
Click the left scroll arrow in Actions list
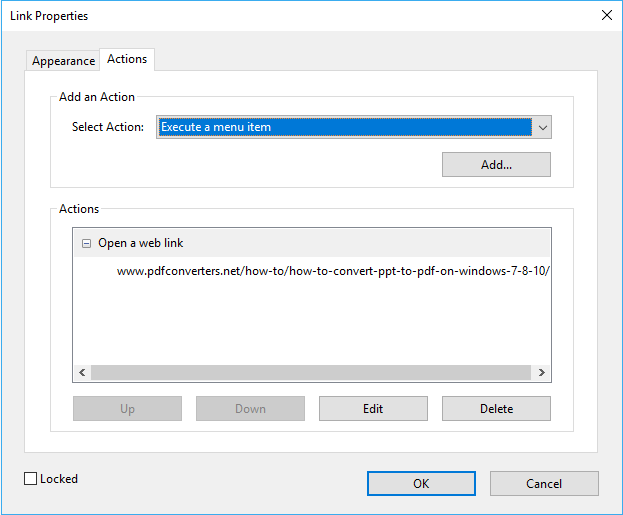[82, 372]
